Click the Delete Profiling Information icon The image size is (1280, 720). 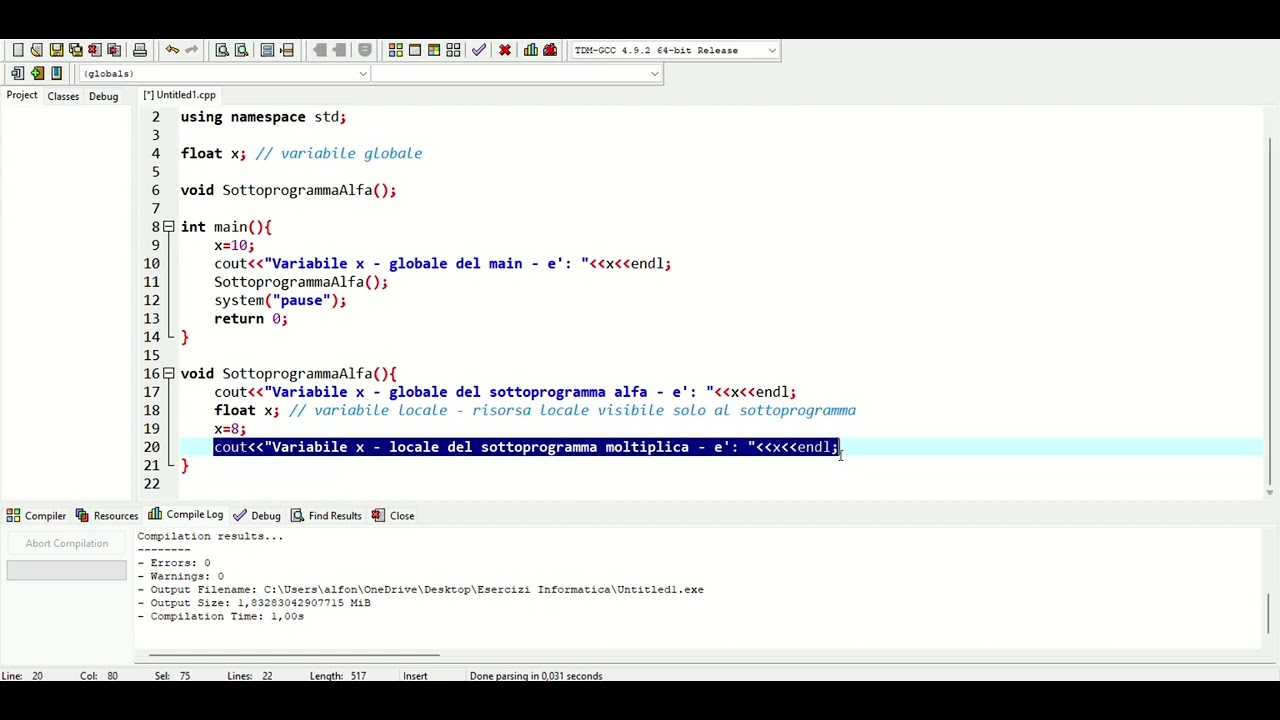point(550,50)
